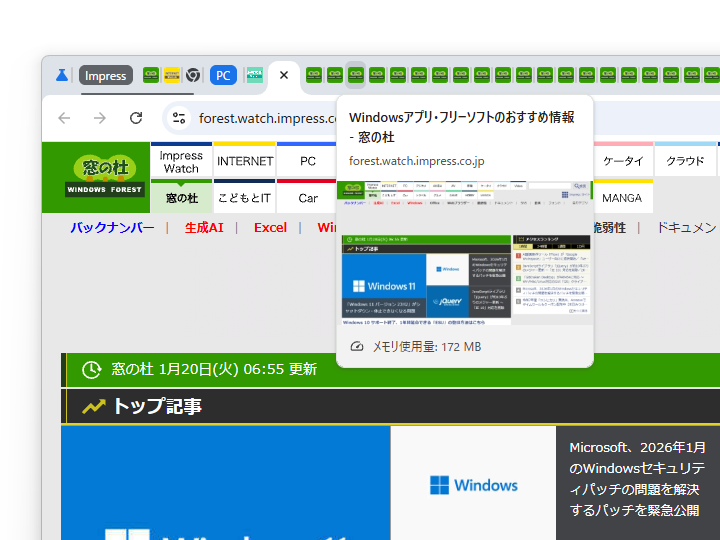Click forest.watch.impress.co.jp in the hover card
This screenshot has width=720, height=540.
coord(416,161)
